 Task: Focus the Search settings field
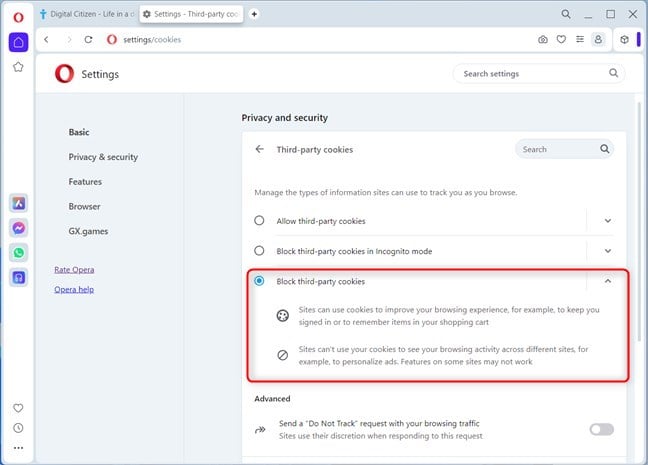(x=538, y=74)
